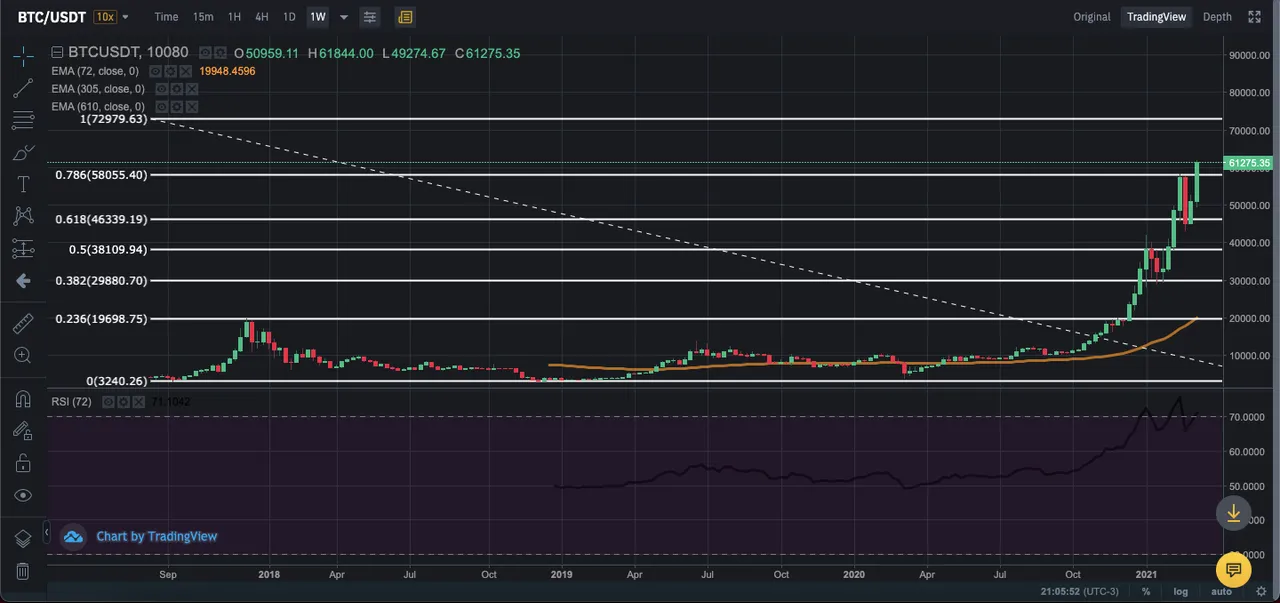The image size is (1280, 603).
Task: Select the 1H interval
Action: (x=234, y=17)
